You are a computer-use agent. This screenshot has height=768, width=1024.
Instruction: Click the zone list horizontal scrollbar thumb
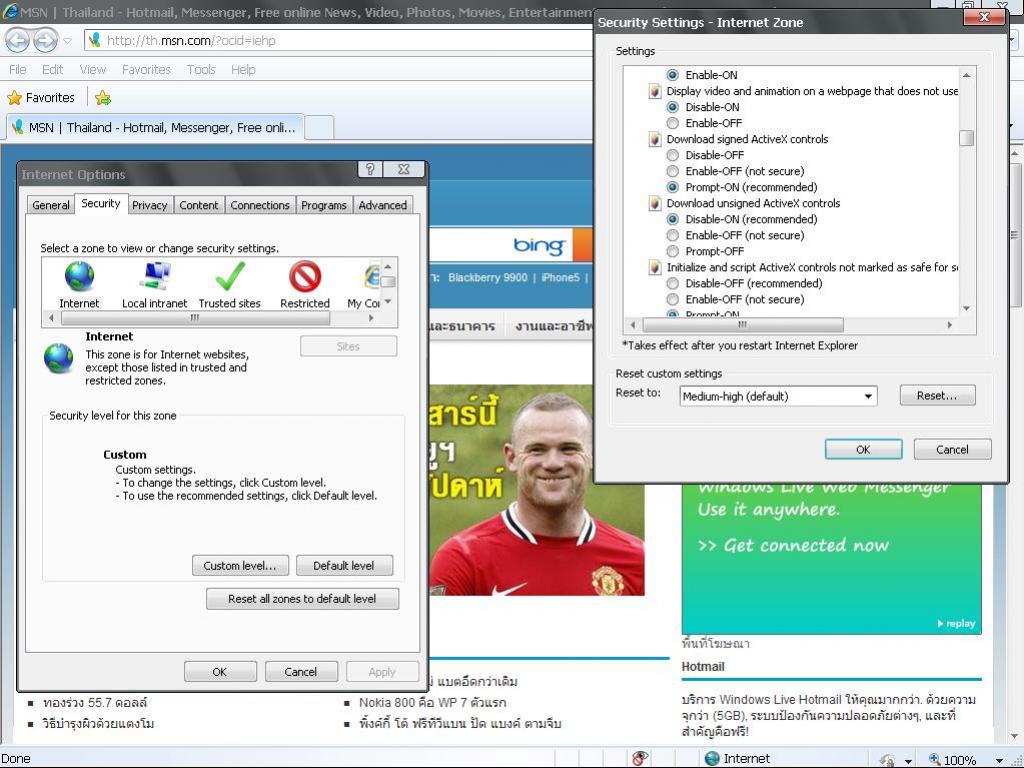[195, 318]
